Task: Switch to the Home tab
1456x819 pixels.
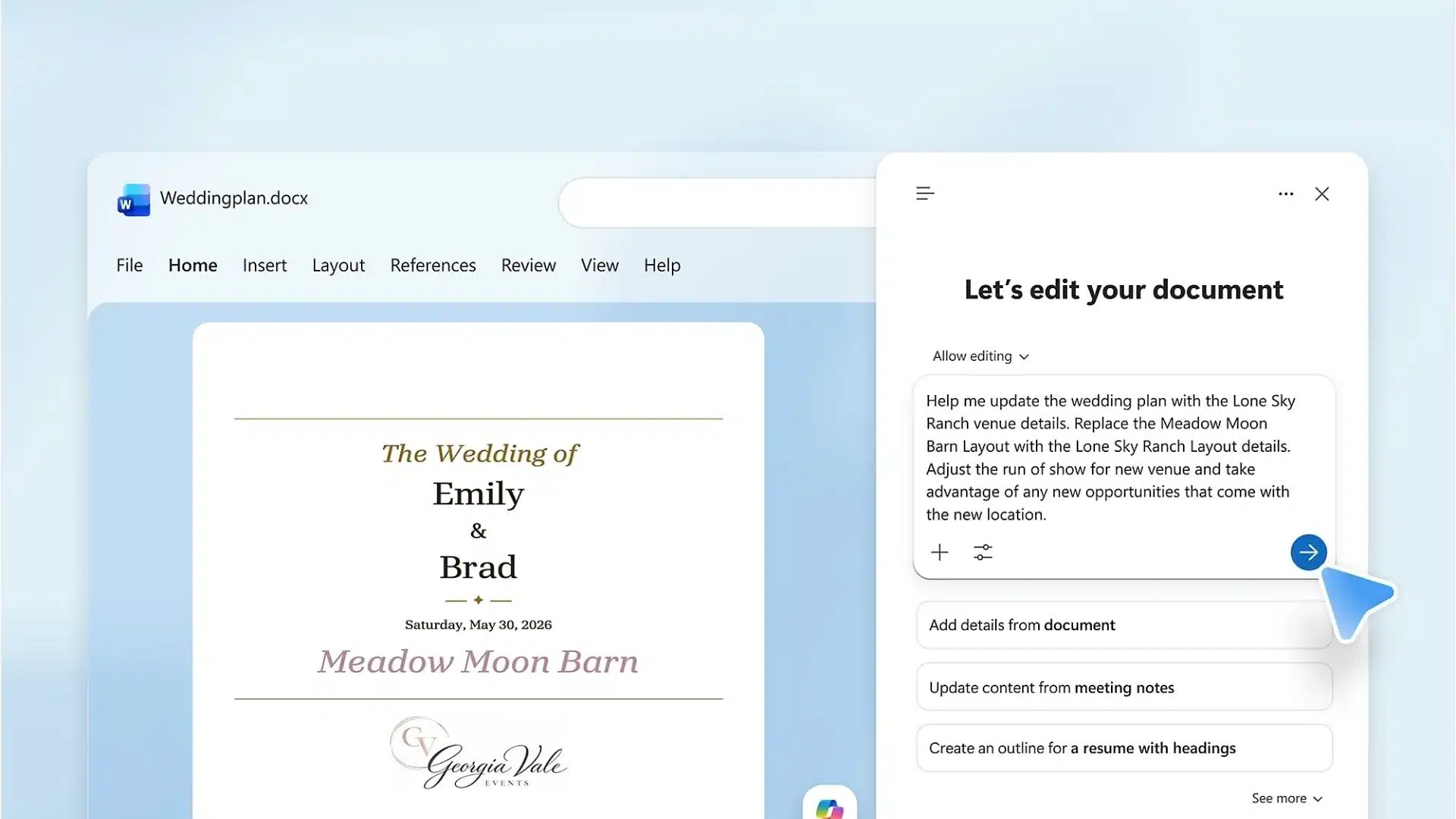Action: coord(193,265)
